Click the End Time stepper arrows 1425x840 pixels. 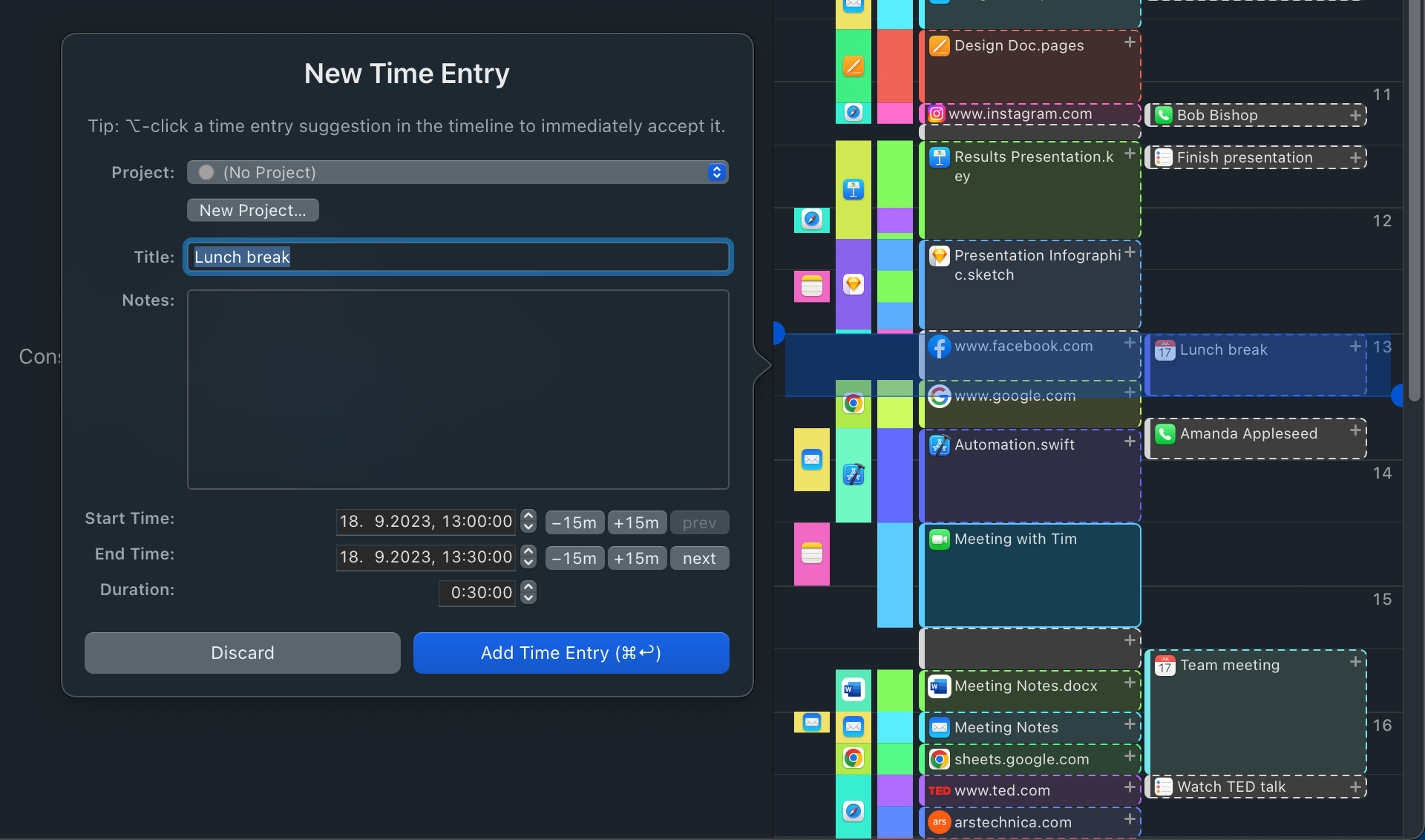point(528,557)
